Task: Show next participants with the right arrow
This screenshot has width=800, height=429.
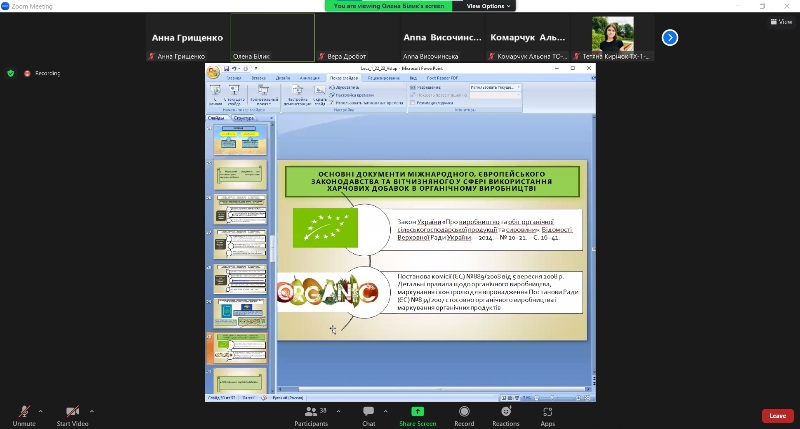Action: click(x=670, y=37)
